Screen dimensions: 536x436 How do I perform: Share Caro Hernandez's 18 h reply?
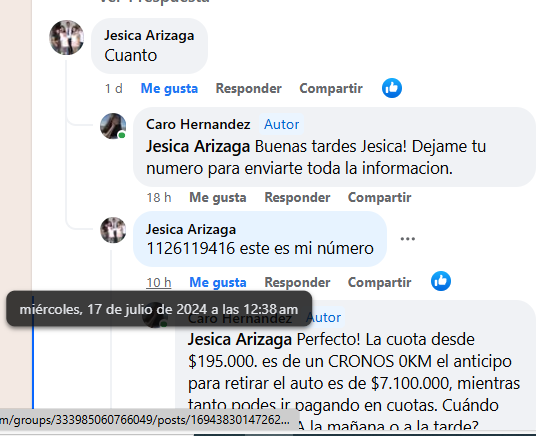point(379,198)
